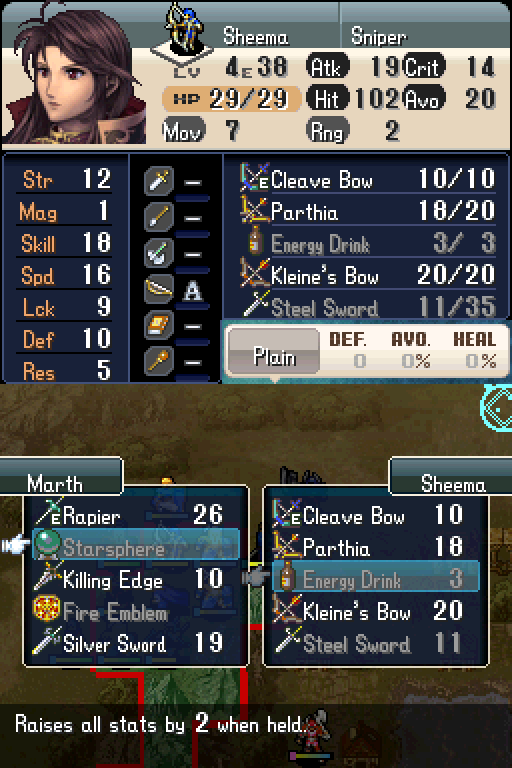This screenshot has width=512, height=768.
Task: Select the Energy Drink bottle icon in the trade list
Action: 288,577
